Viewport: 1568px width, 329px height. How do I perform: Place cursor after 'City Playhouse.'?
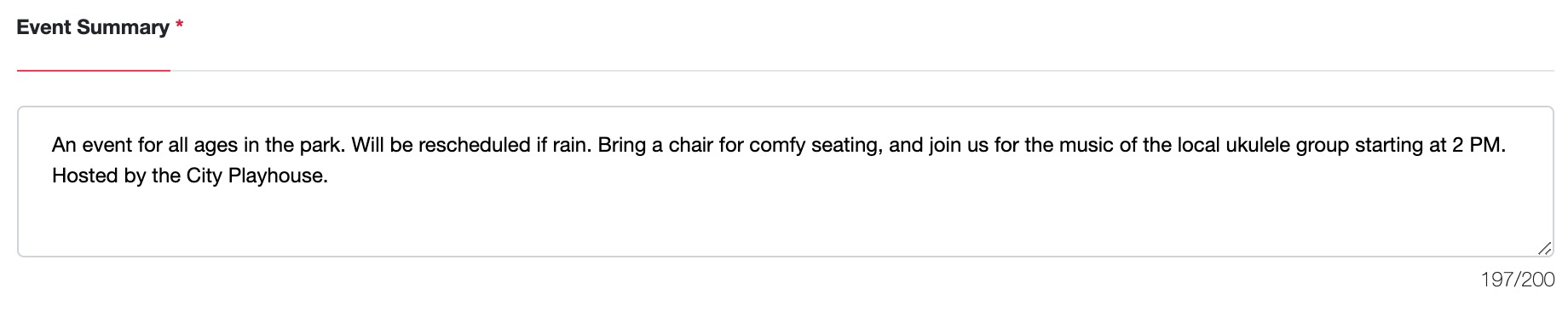tap(329, 176)
